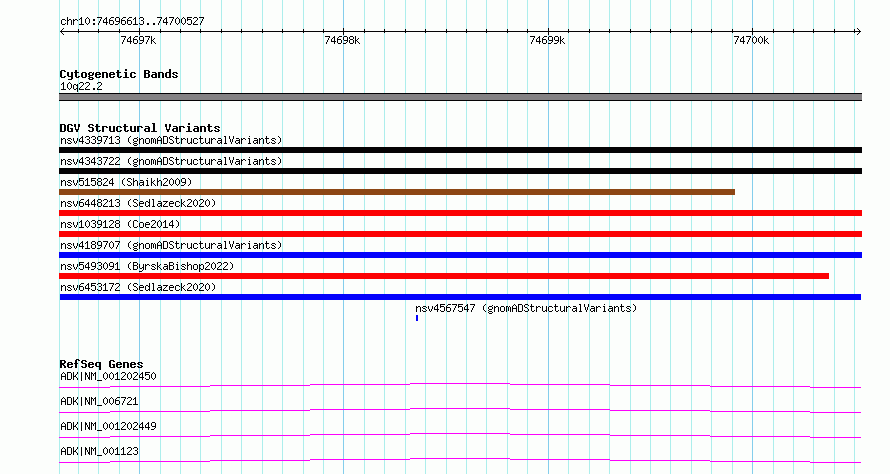Screen dimensions: 890x474
Task: Select the gray 10q22.2 cytogenetic band bar
Action: pos(460,97)
